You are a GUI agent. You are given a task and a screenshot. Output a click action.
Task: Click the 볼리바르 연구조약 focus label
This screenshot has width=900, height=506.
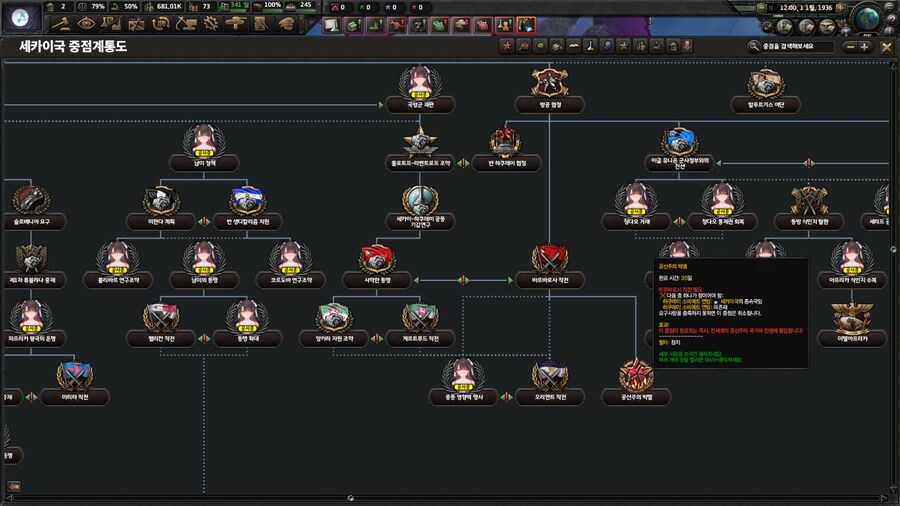coord(118,281)
